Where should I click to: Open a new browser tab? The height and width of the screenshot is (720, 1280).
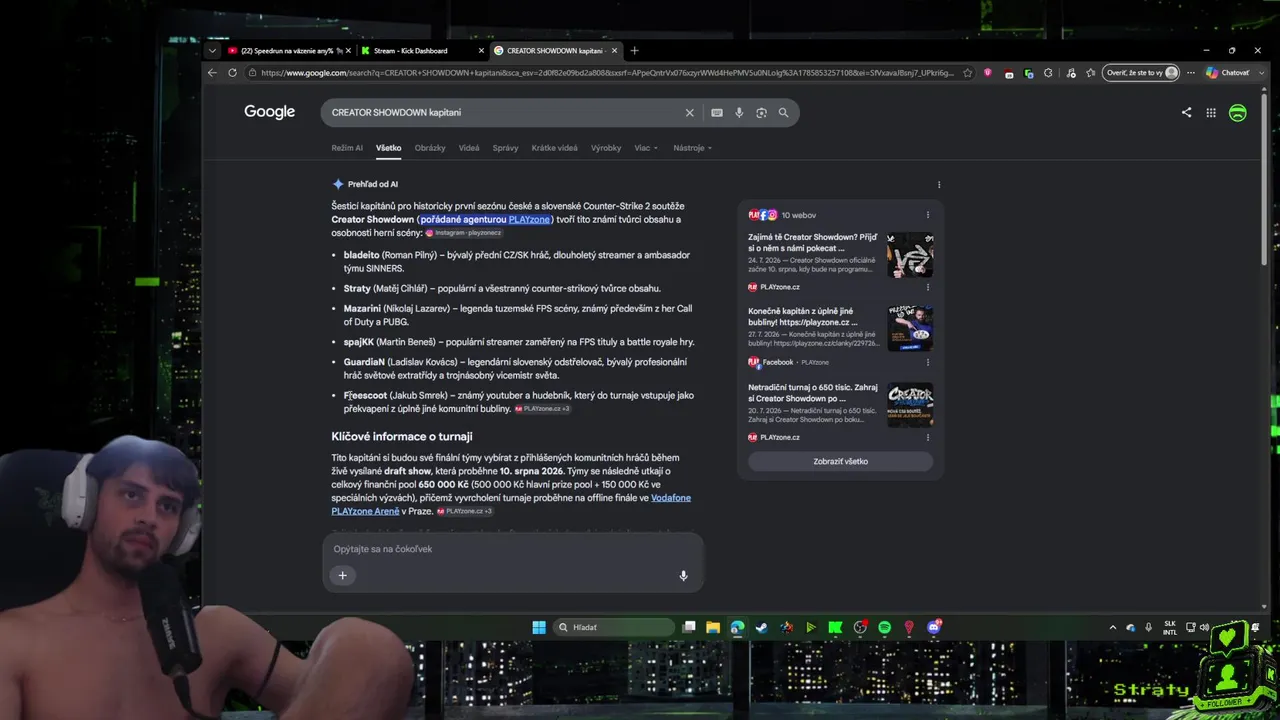click(x=634, y=50)
